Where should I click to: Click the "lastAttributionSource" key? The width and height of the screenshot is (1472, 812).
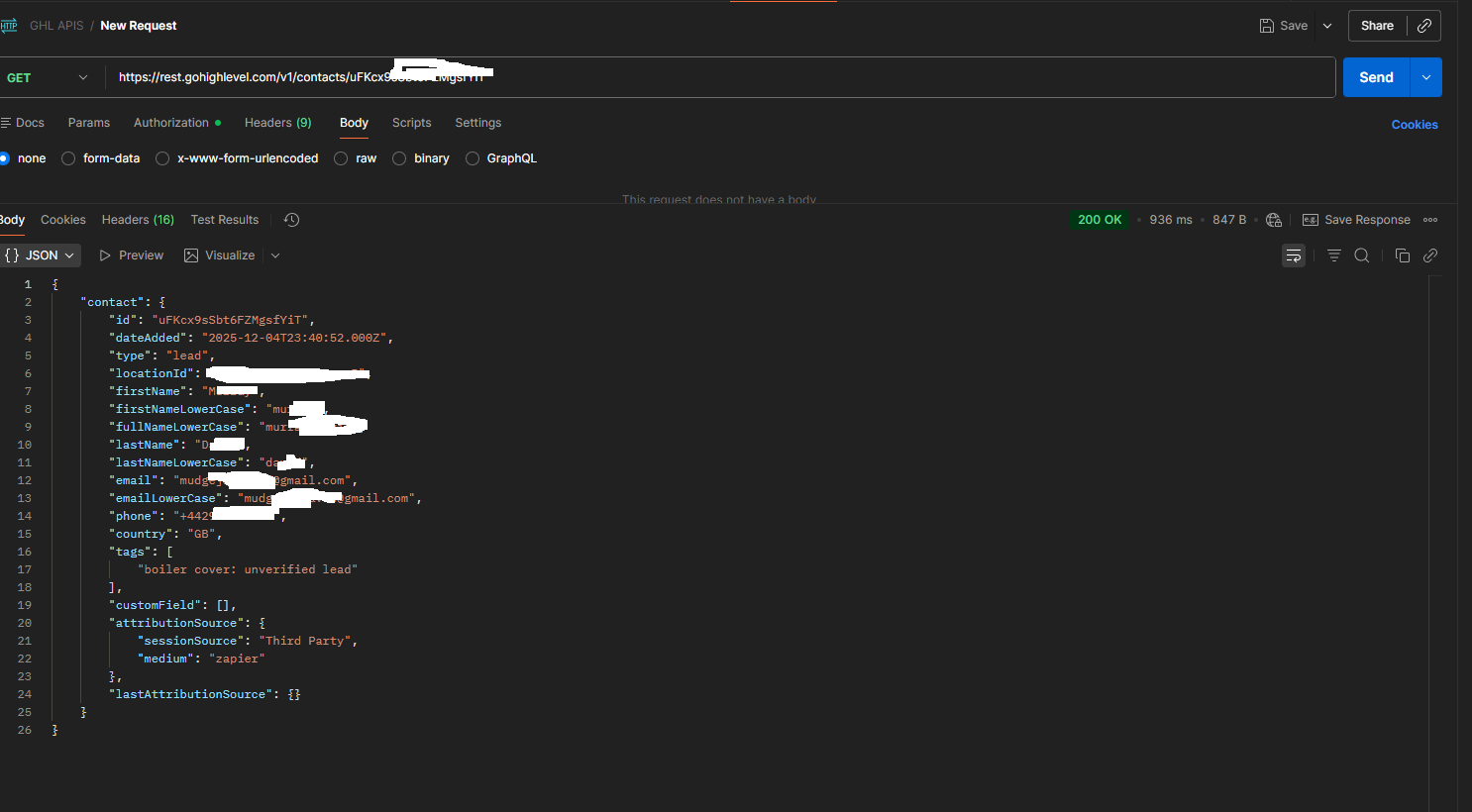191,694
